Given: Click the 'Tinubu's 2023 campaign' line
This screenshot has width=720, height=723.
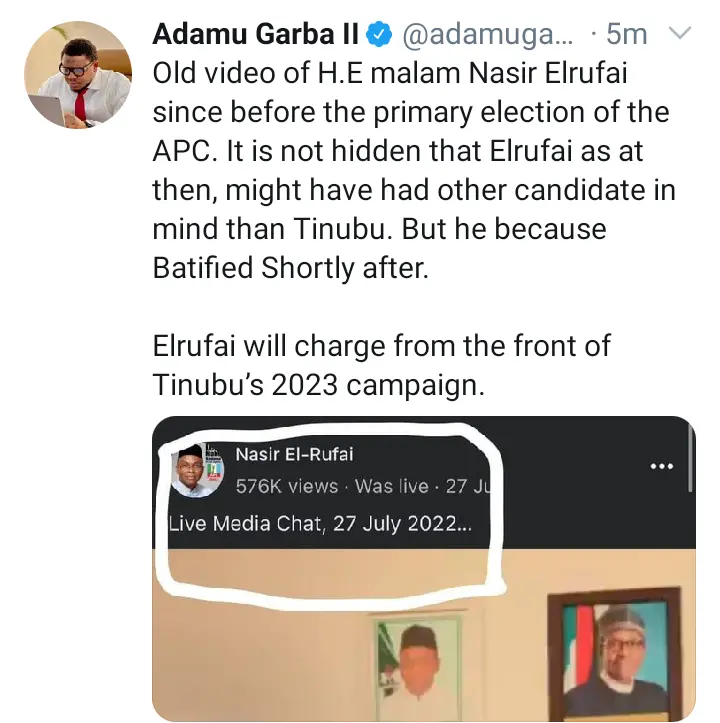Looking at the screenshot, I should (x=318, y=386).
